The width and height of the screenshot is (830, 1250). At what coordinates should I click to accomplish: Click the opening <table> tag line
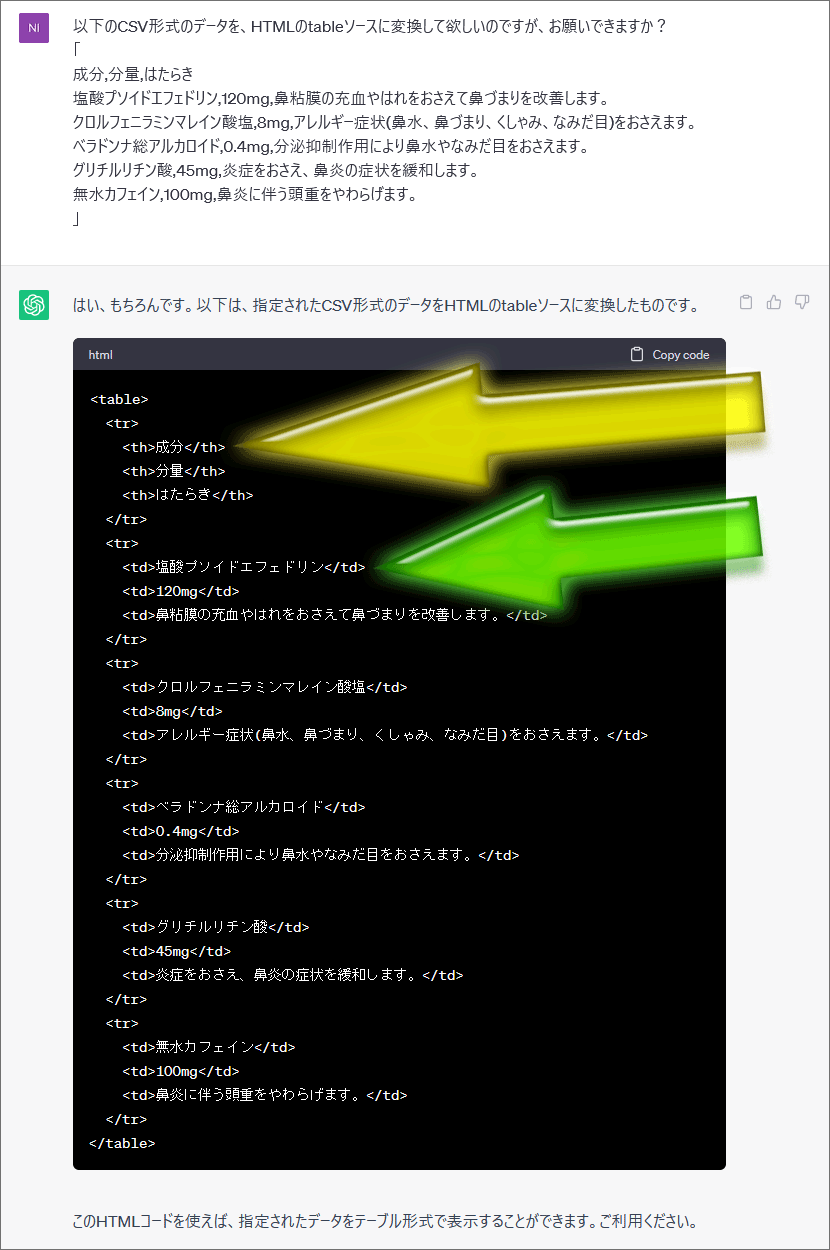(x=119, y=399)
